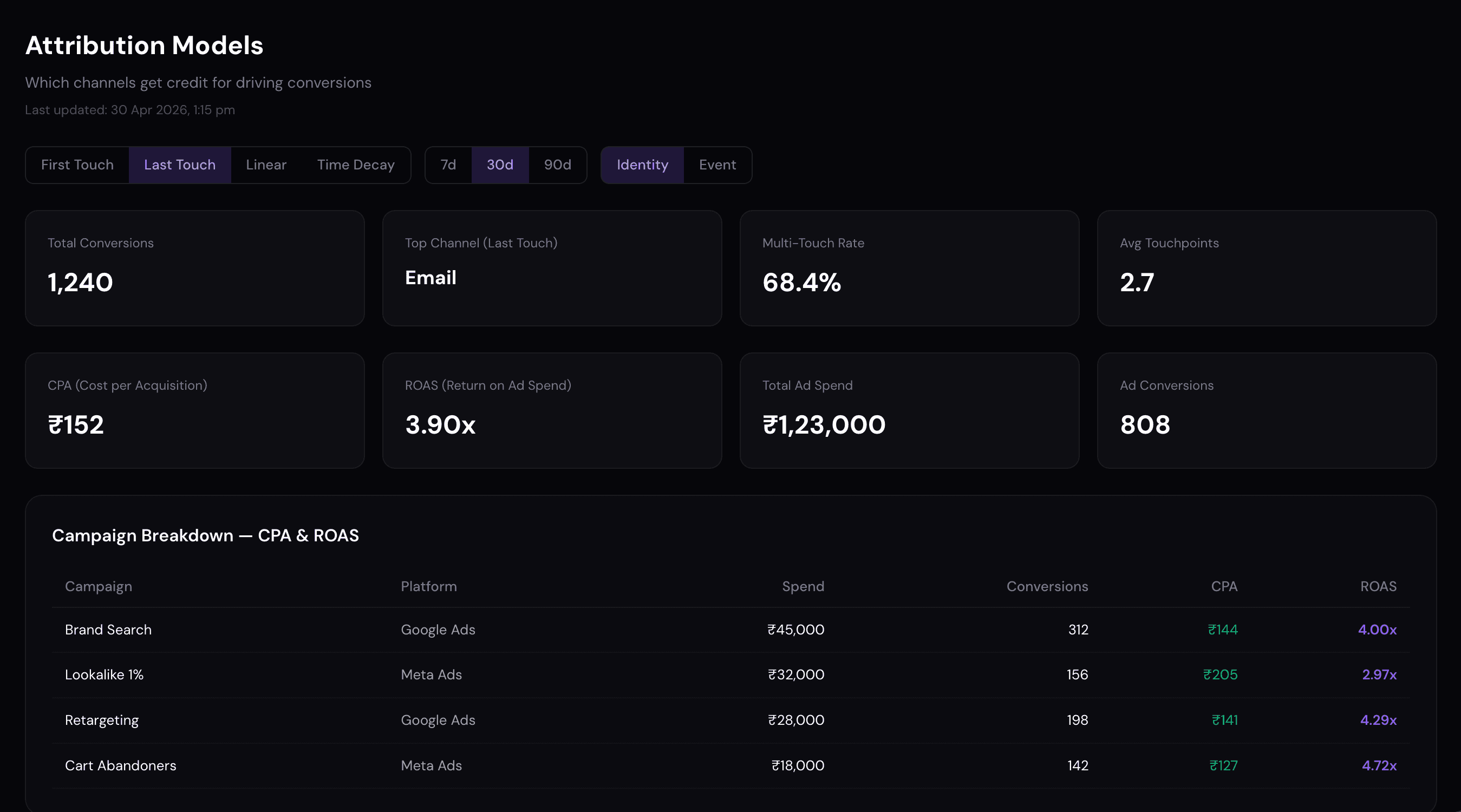The width and height of the screenshot is (1461, 812).
Task: Select the Brand Search campaign row
Action: click(730, 630)
